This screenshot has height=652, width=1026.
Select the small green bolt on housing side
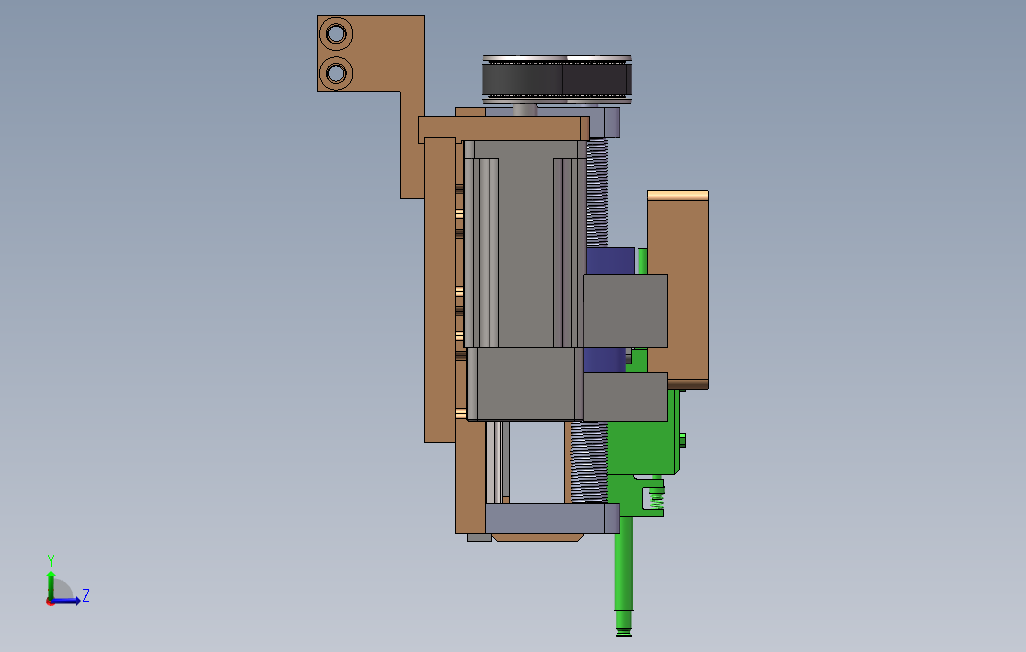pyautogui.click(x=682, y=441)
